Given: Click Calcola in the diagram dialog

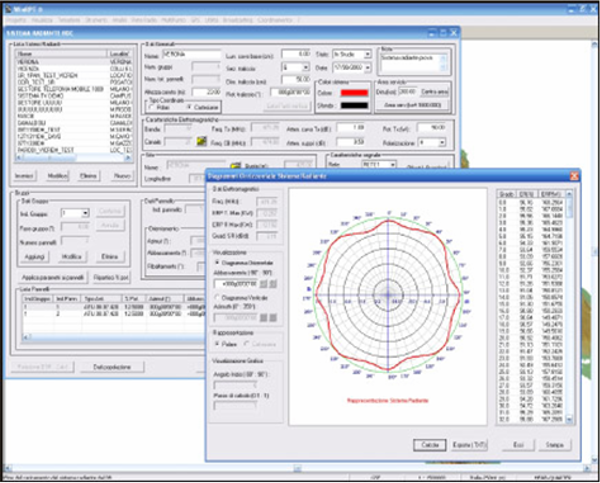Looking at the screenshot, I should (x=429, y=445).
